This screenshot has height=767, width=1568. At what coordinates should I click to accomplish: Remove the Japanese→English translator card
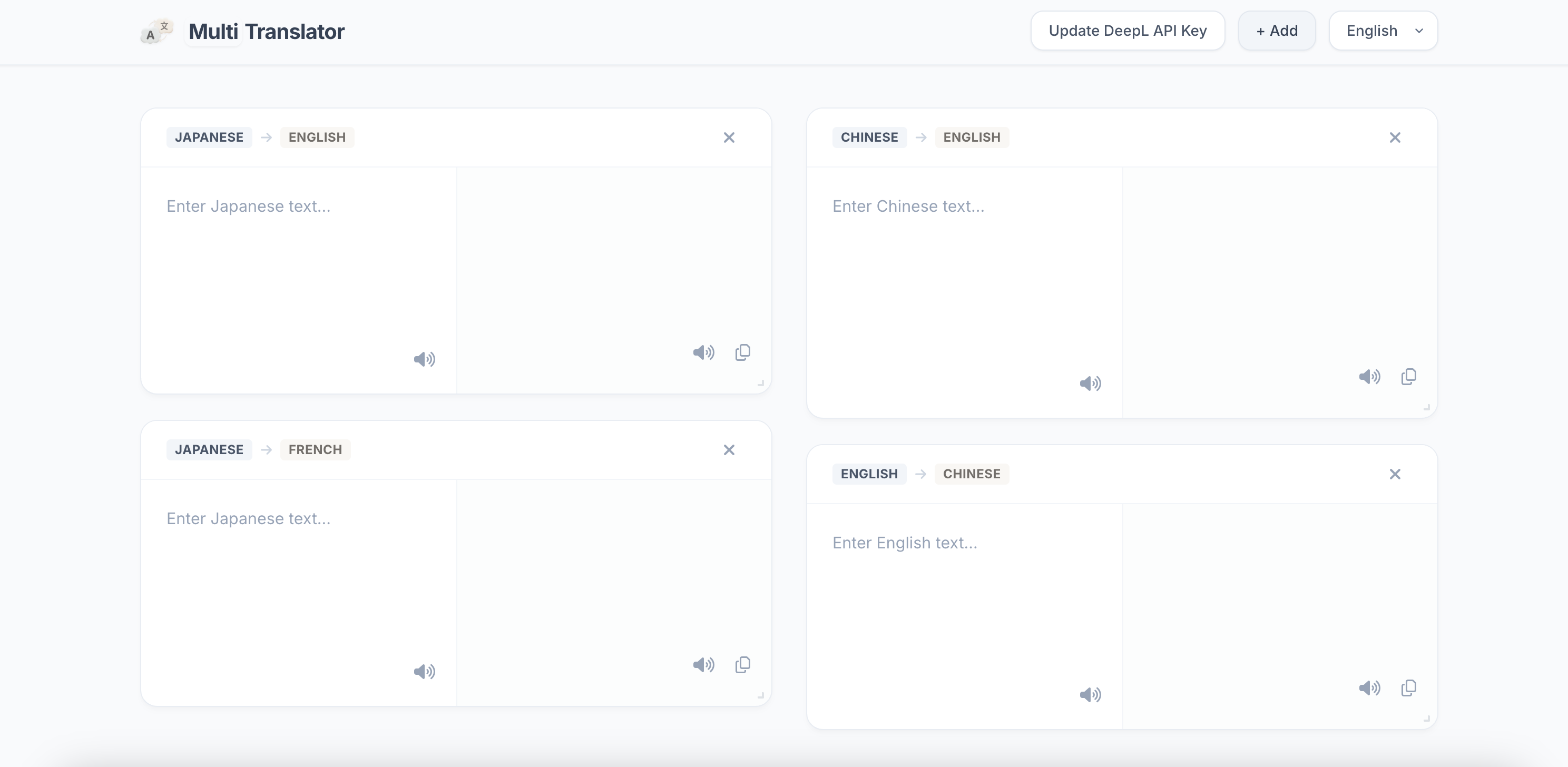(x=729, y=137)
